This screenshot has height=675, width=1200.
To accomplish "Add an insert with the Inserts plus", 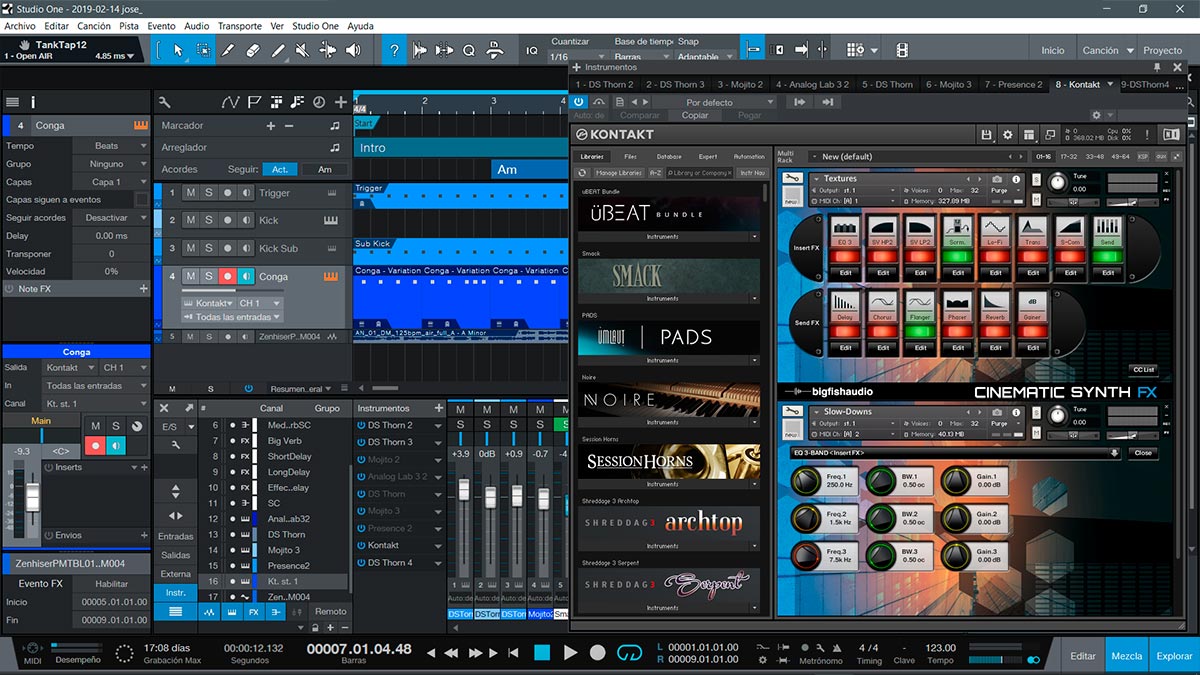I will pyautogui.click(x=143, y=467).
